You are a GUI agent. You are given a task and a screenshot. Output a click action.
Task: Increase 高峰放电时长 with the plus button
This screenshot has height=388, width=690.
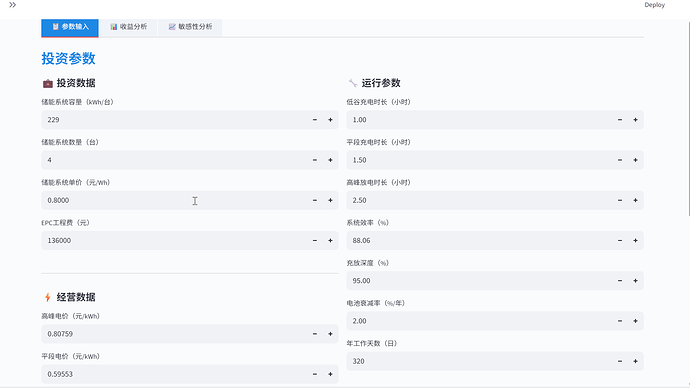[x=635, y=200]
